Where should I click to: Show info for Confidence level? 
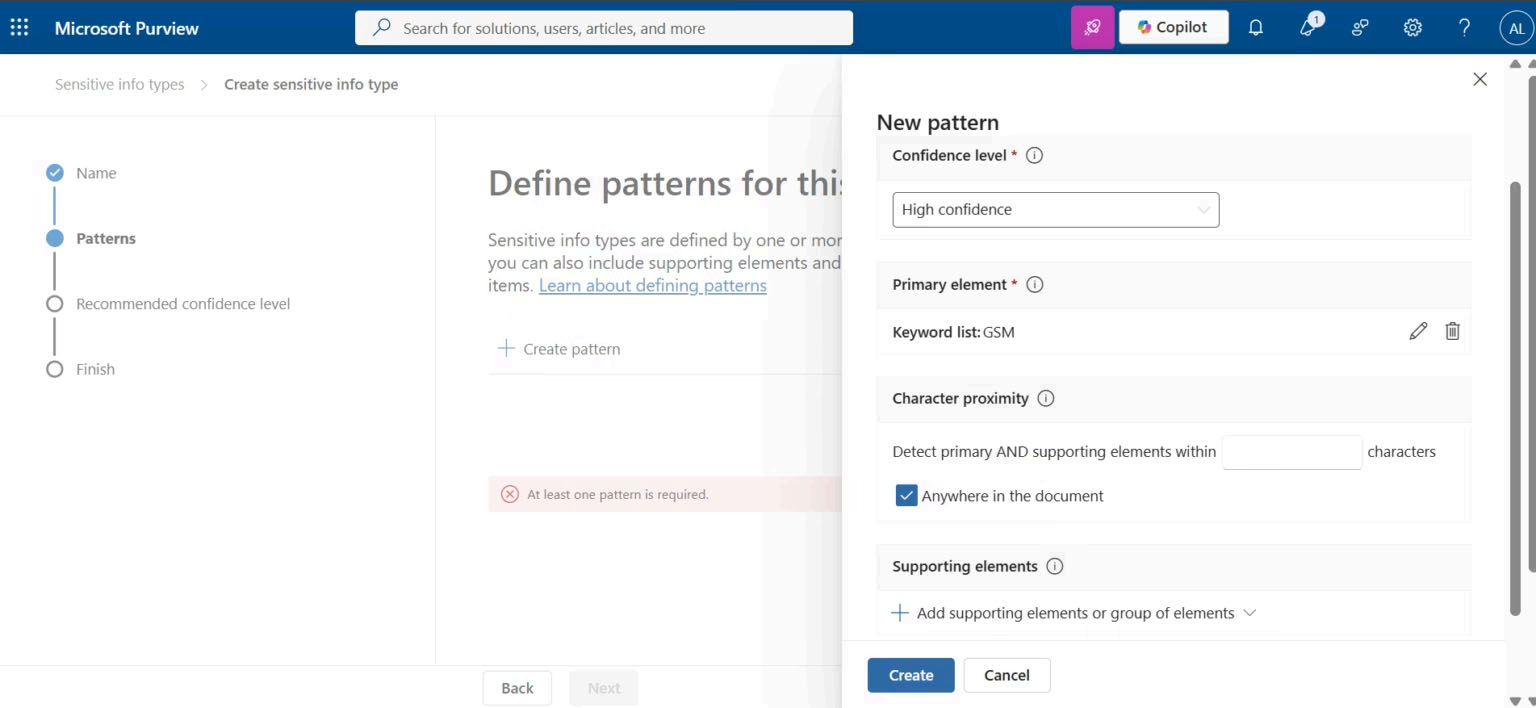tap(1035, 155)
